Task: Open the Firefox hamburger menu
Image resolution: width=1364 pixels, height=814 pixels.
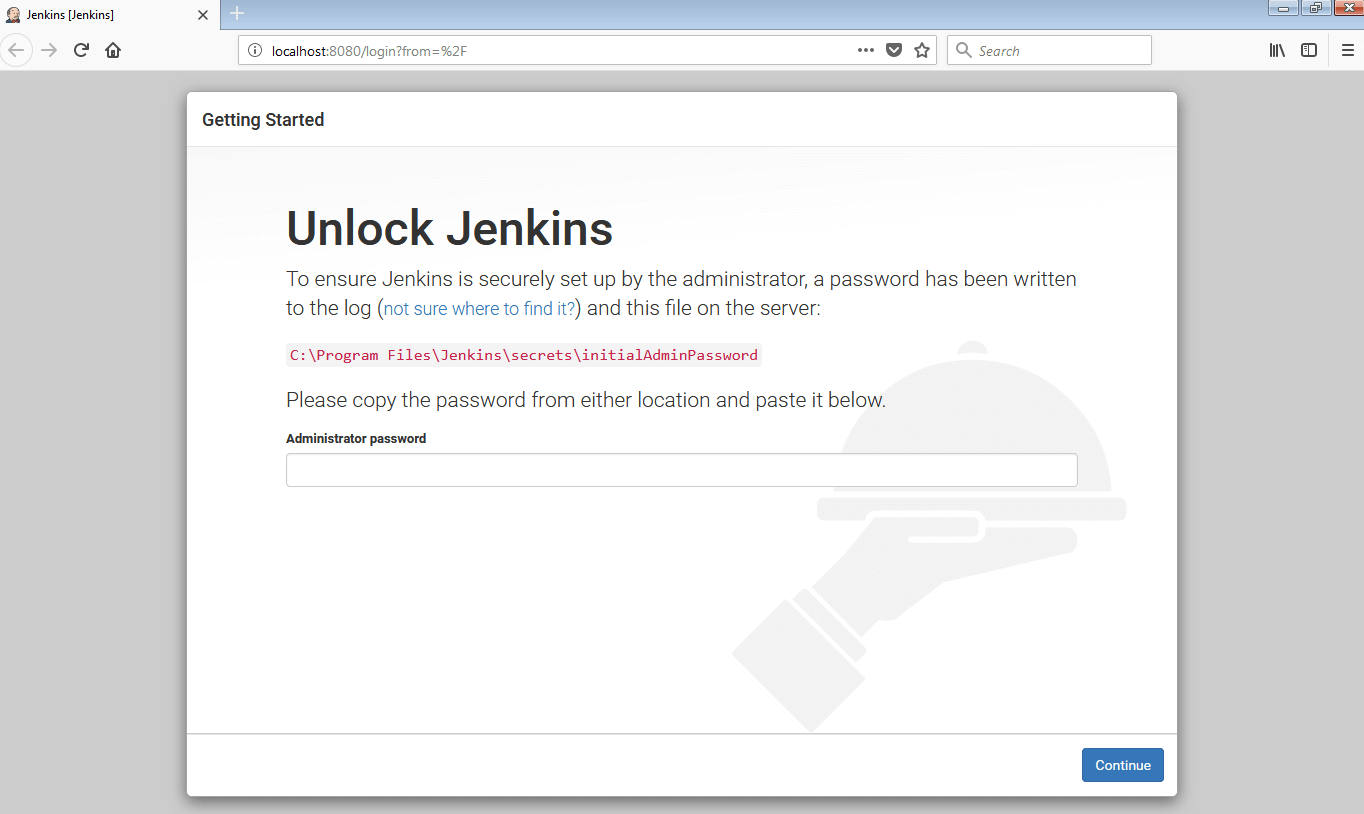Action: click(1347, 50)
